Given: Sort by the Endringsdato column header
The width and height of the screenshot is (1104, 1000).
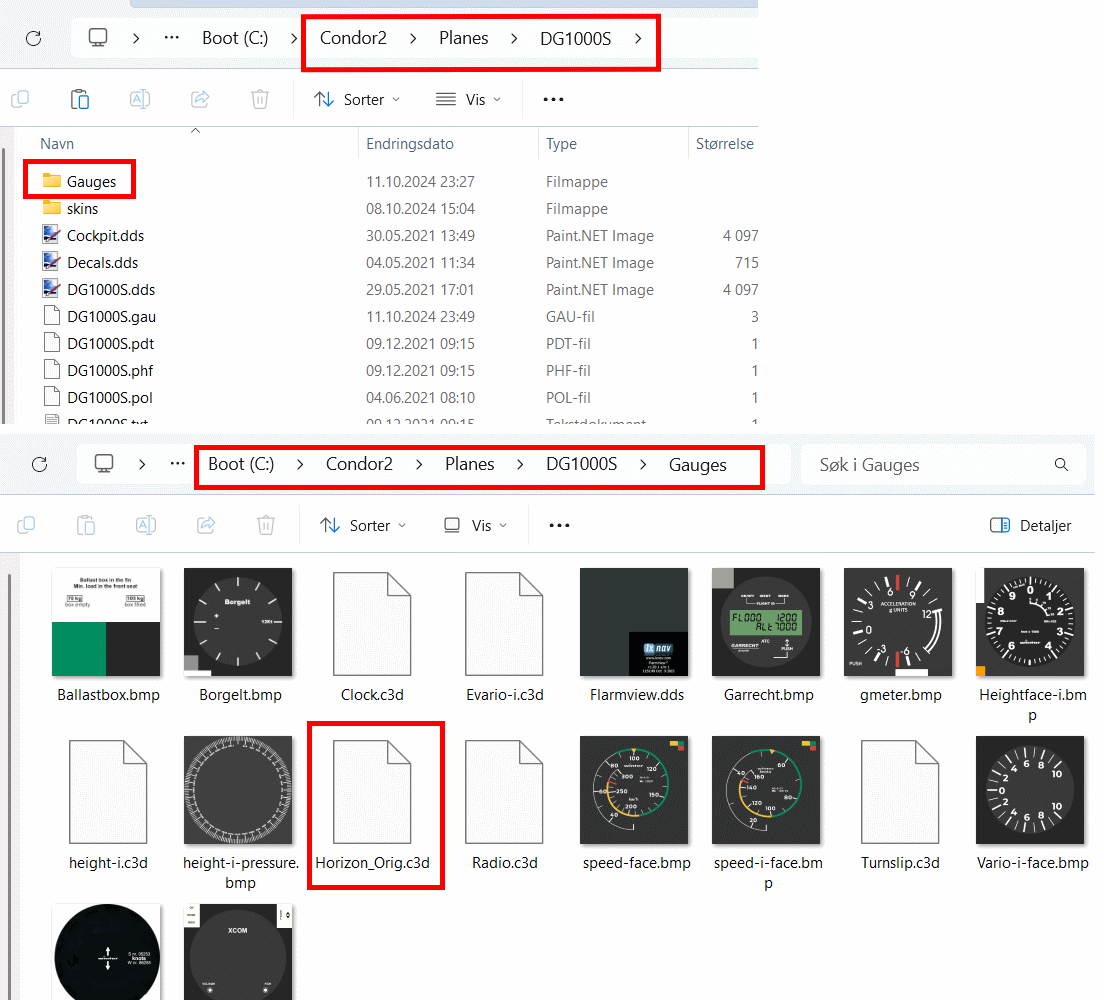Looking at the screenshot, I should tap(410, 144).
